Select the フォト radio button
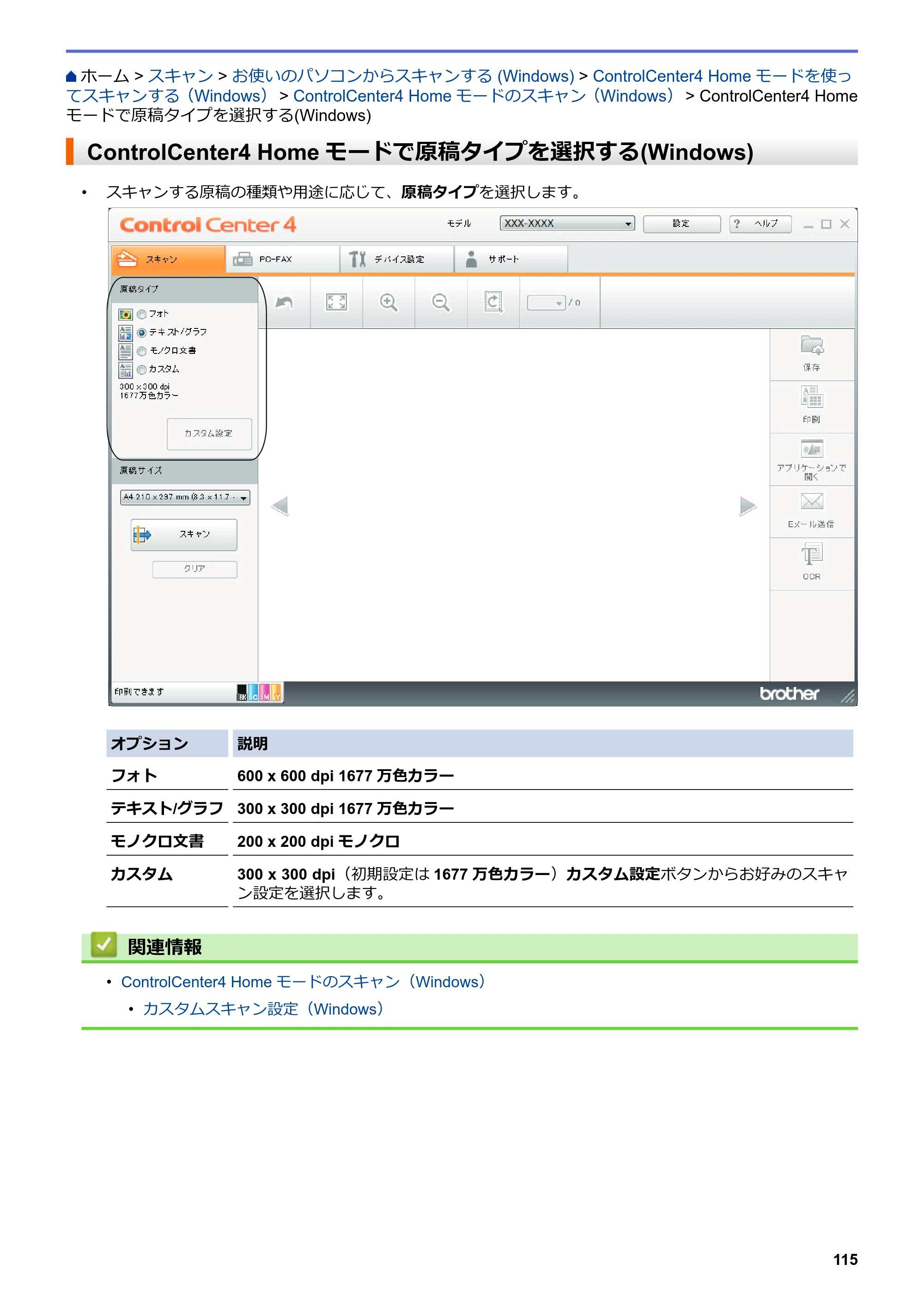Image resolution: width=924 pixels, height=1307 pixels. pos(142,314)
